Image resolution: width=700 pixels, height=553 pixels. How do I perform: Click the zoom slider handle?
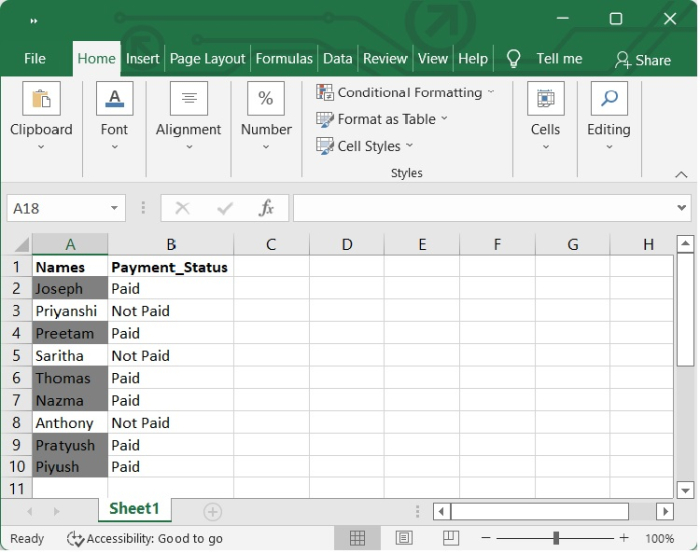click(x=556, y=538)
